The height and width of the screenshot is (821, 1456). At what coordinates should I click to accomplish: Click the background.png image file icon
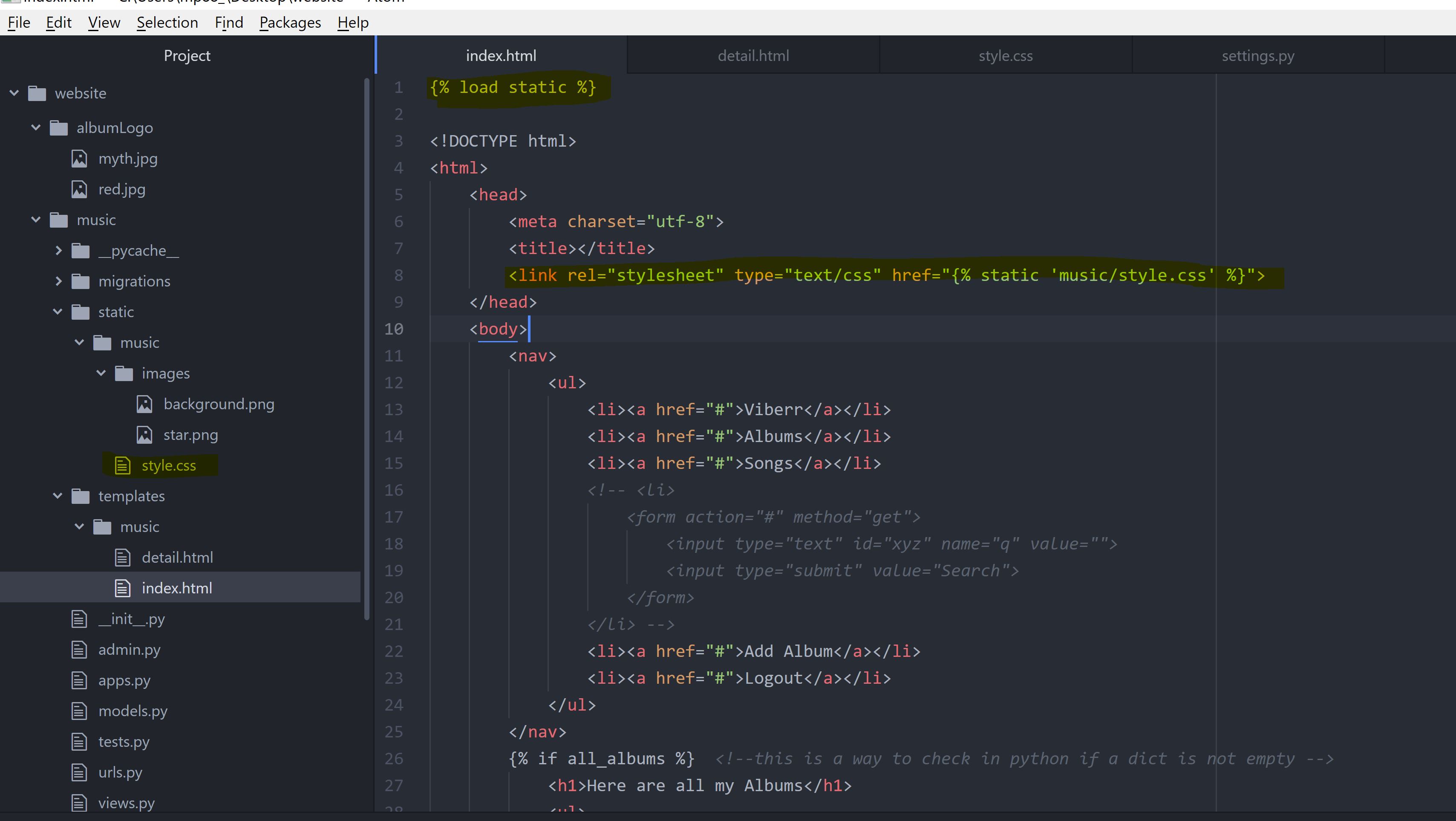pyautogui.click(x=144, y=404)
